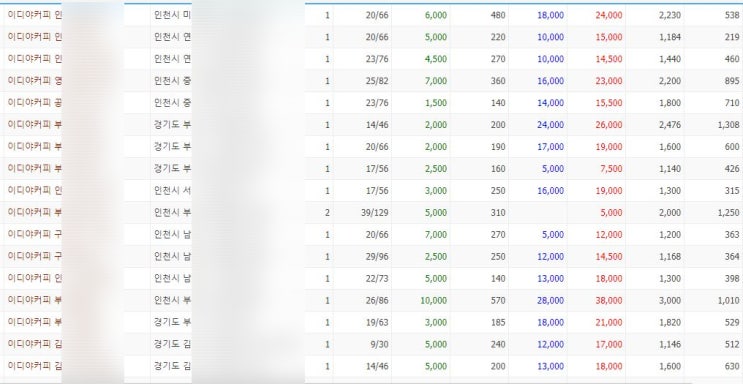Click the green 6,000 value
Screen dimensions: 743x384
click(x=436, y=15)
